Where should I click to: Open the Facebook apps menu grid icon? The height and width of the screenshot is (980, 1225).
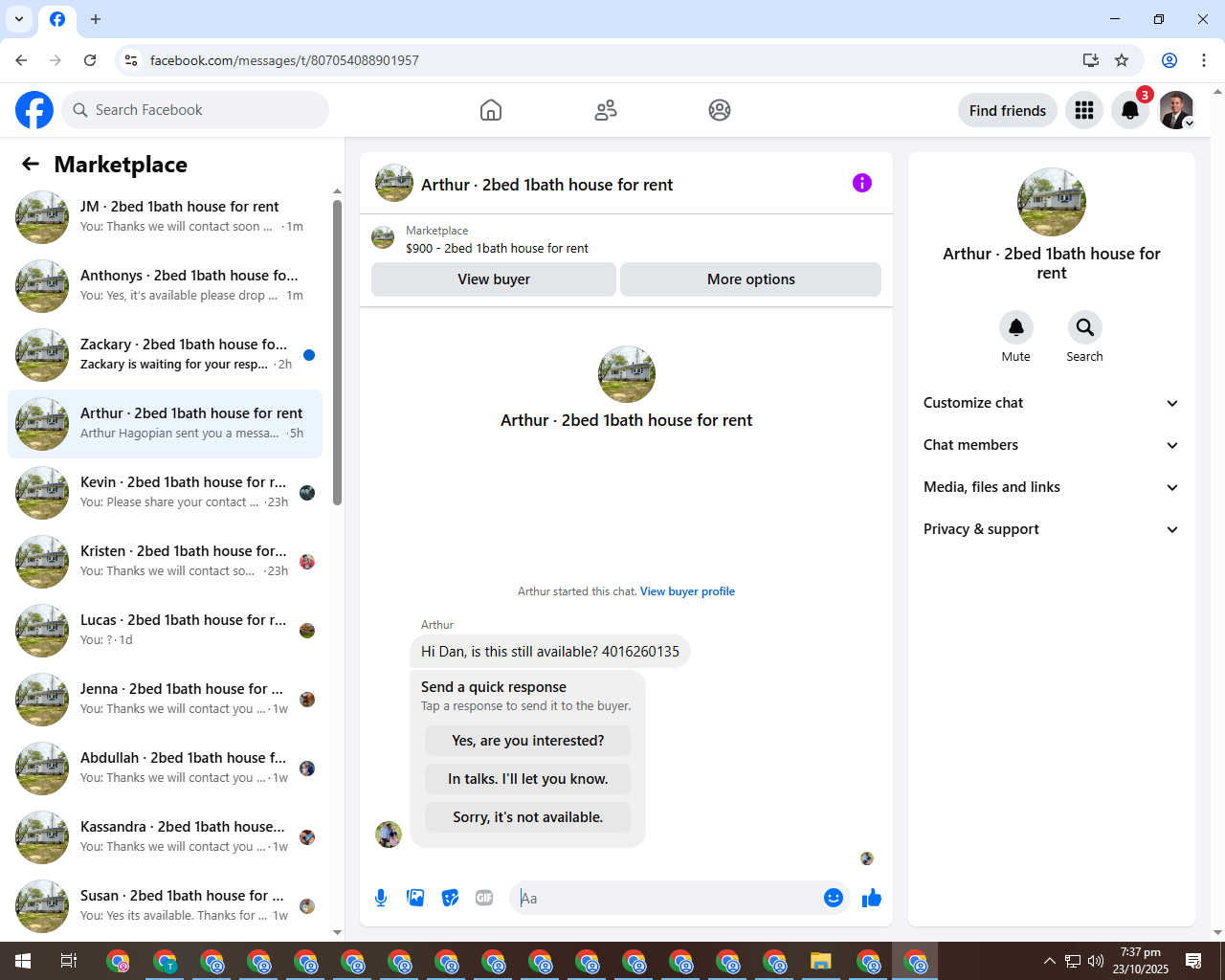pyautogui.click(x=1084, y=110)
